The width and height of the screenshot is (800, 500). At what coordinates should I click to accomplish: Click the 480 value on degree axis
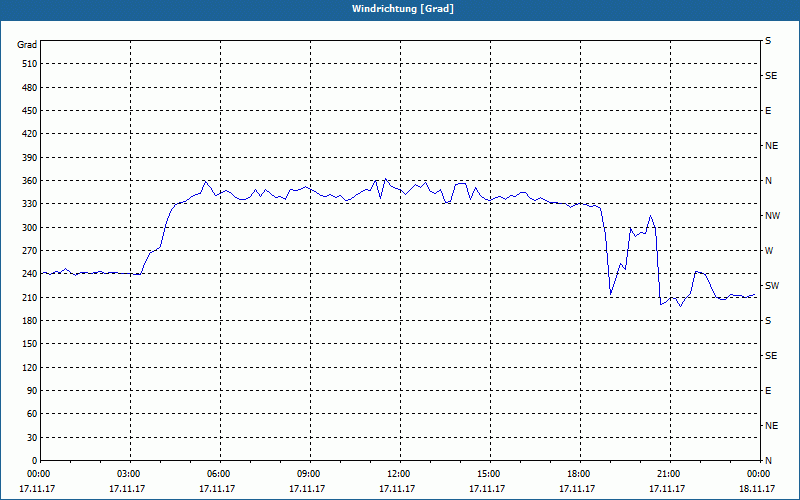click(x=29, y=88)
